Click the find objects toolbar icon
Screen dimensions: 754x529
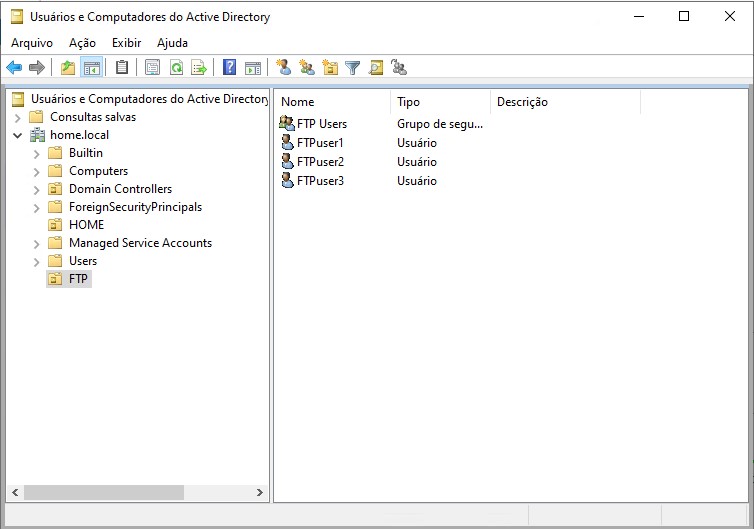(376, 68)
